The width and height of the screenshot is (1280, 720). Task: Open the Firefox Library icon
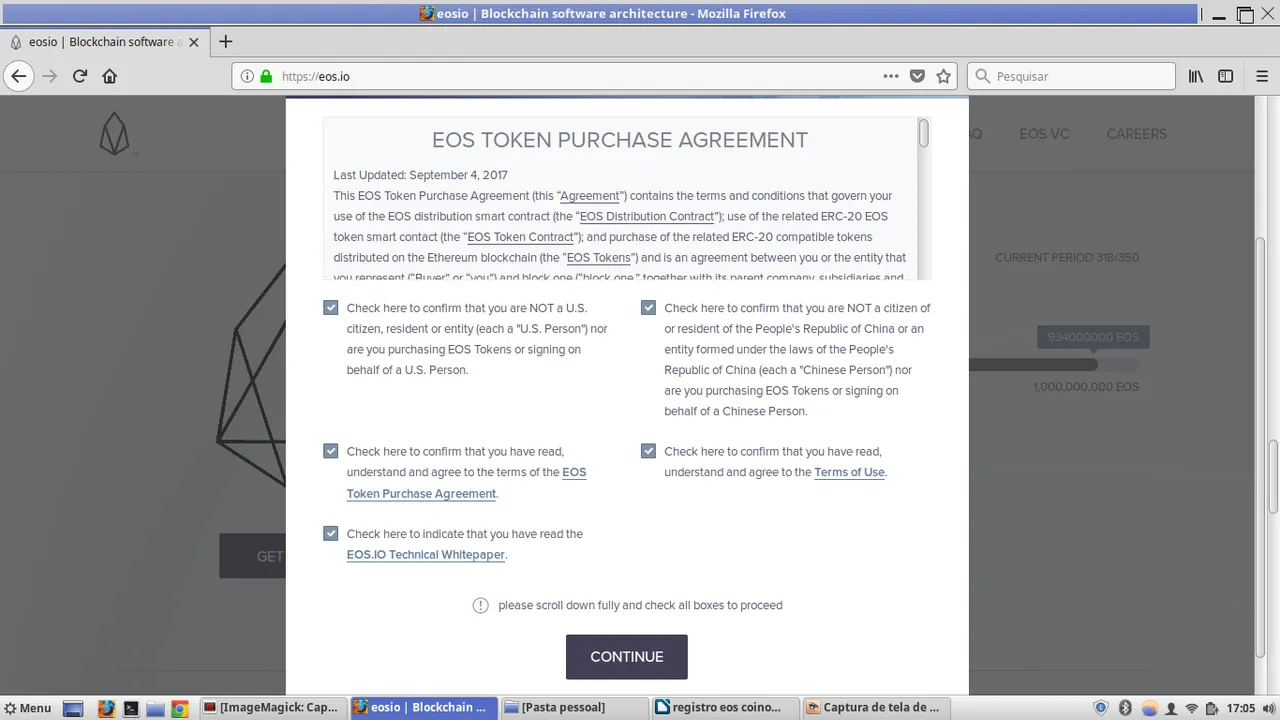(1196, 76)
